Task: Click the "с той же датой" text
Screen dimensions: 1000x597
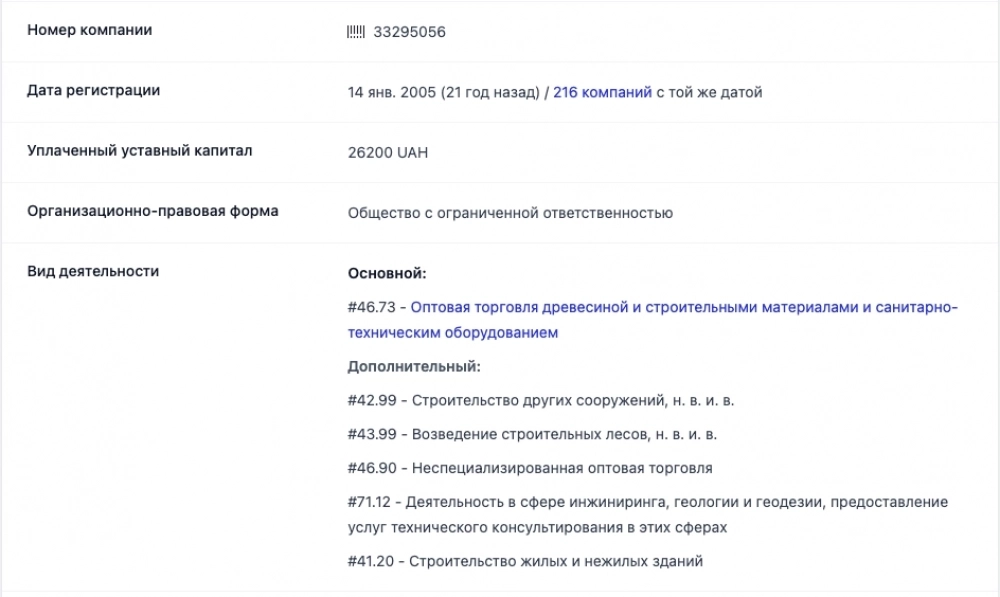Action: [x=709, y=92]
